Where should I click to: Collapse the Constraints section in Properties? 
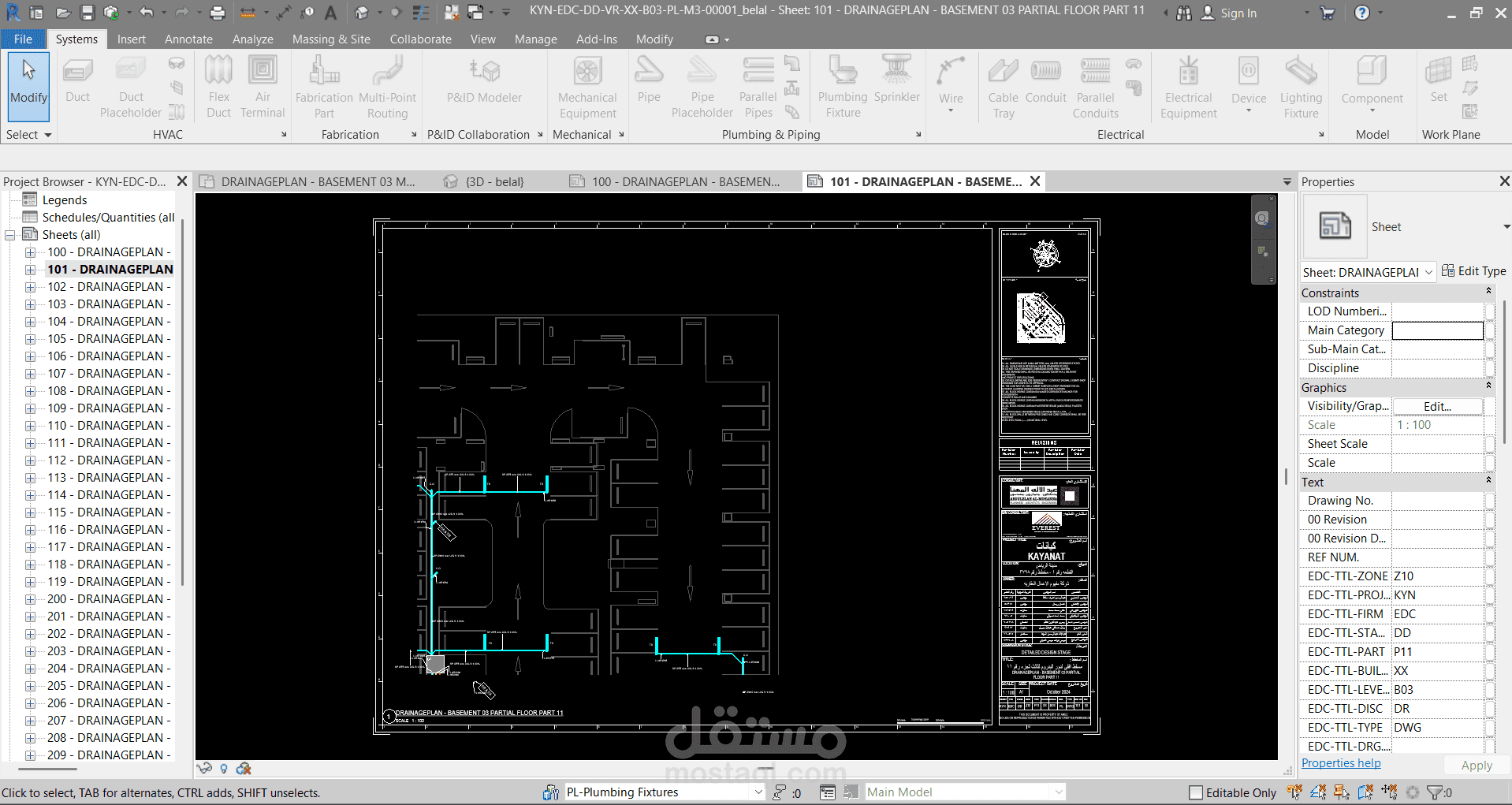(1488, 292)
